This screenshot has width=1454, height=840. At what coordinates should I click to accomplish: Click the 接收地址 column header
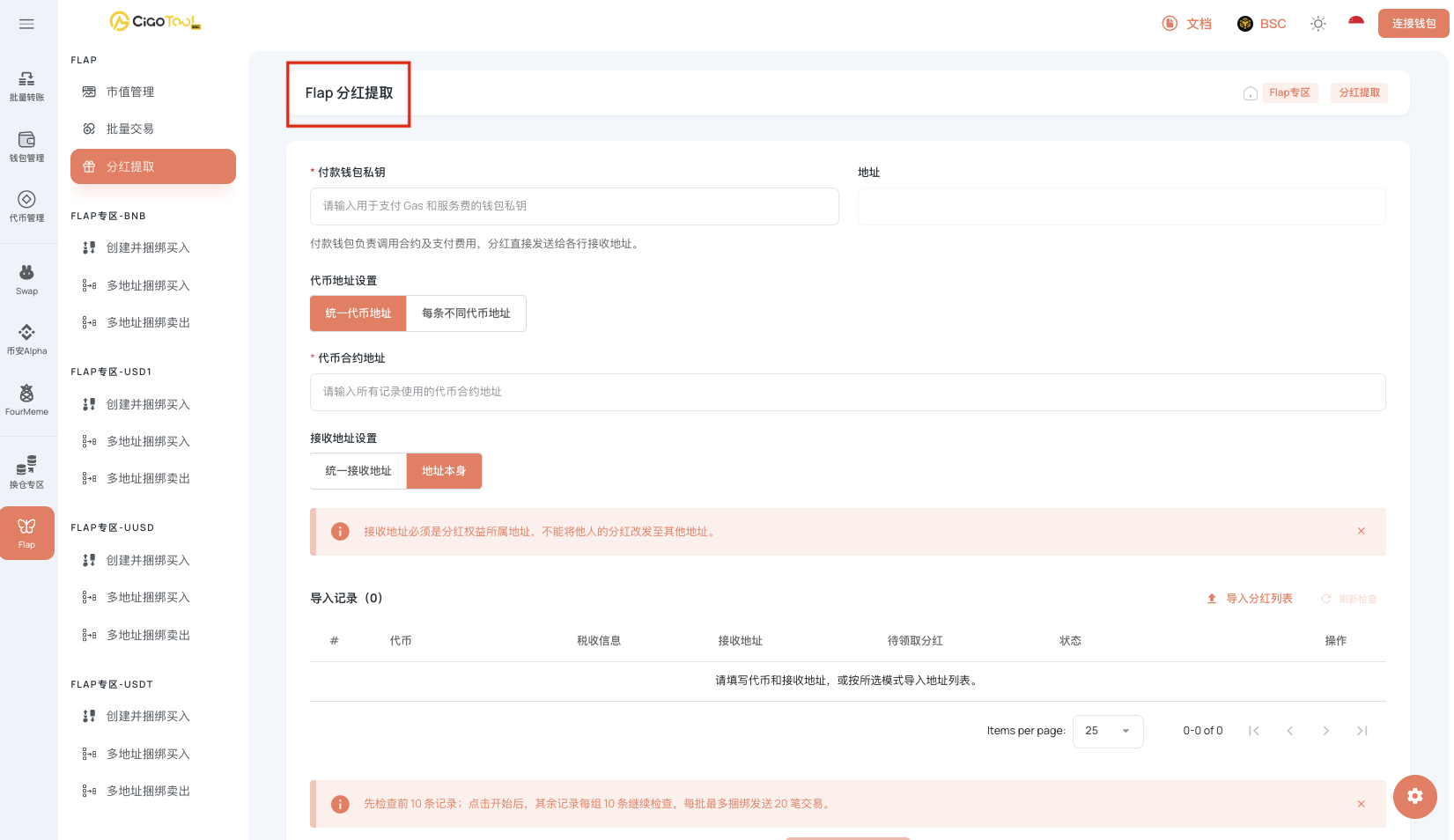[x=741, y=641]
